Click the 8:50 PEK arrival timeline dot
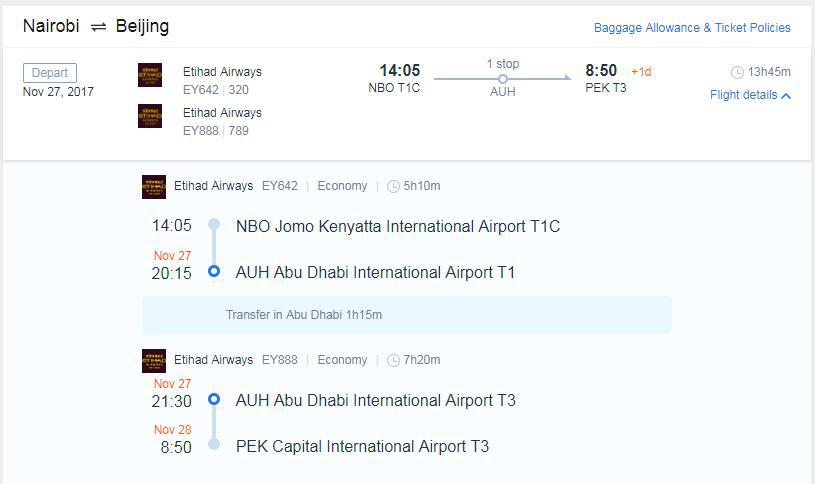 (x=213, y=445)
